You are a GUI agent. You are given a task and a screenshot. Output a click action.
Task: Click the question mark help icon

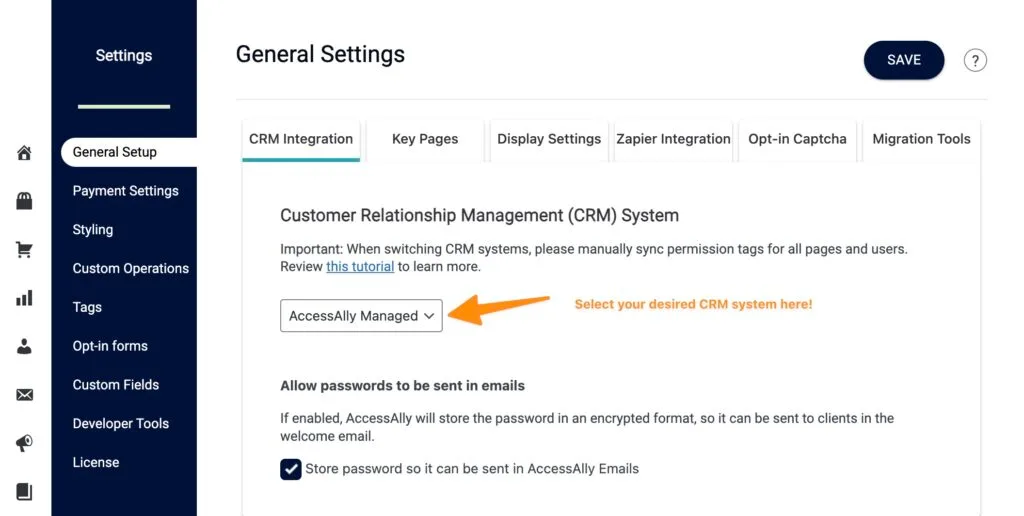(975, 60)
